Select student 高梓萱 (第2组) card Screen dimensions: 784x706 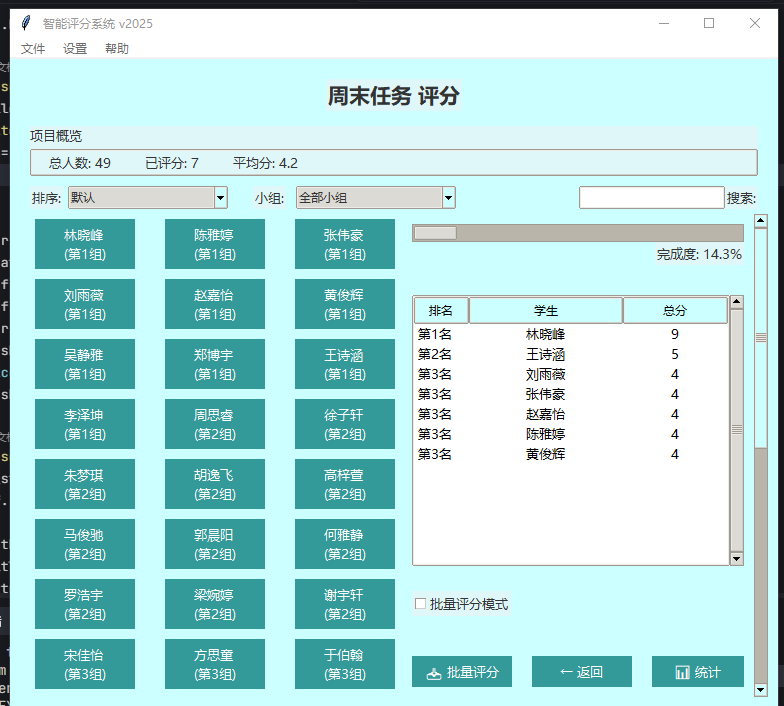(345, 484)
